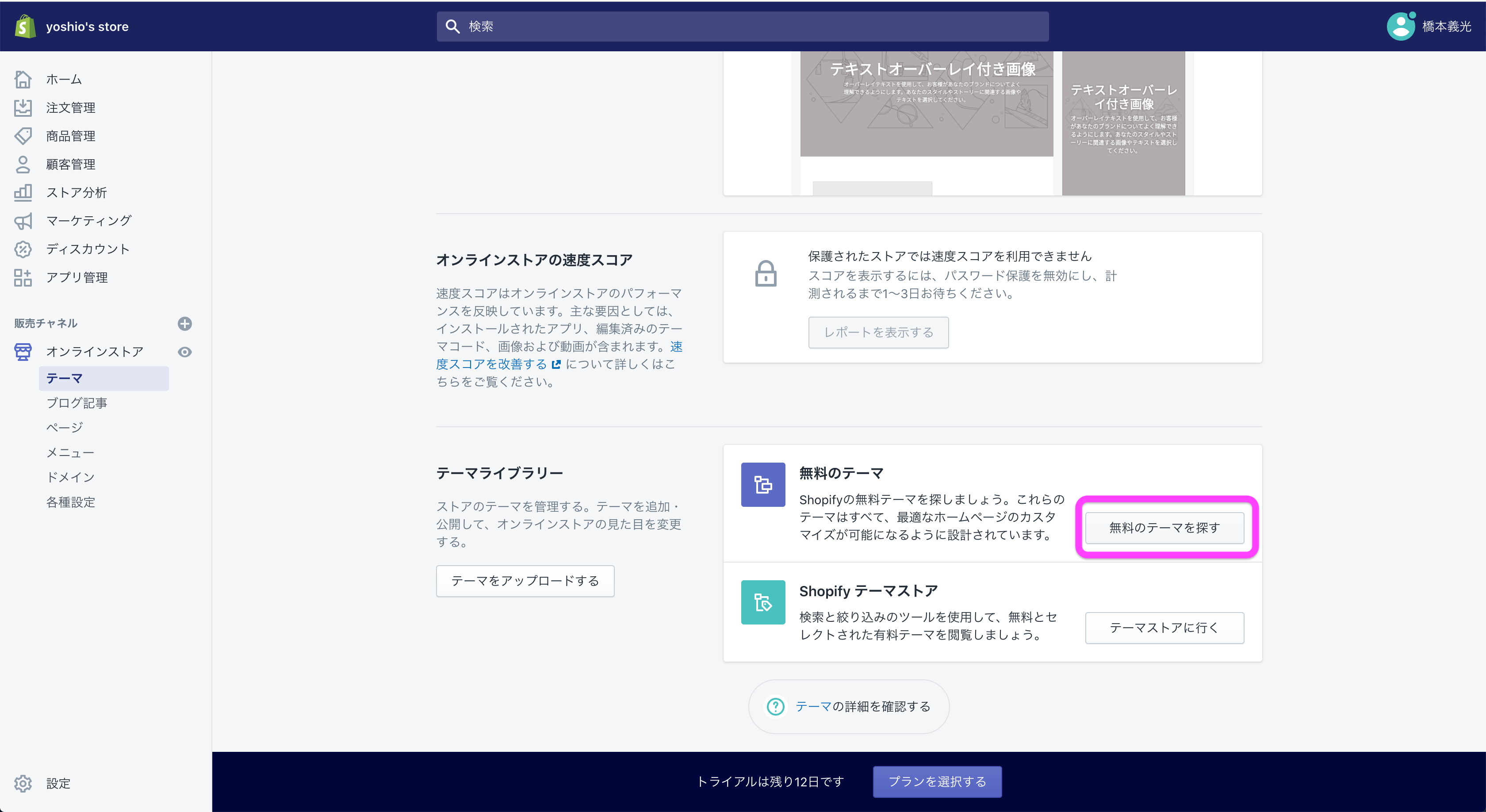Select the アプリ管理 apps icon

[x=23, y=277]
